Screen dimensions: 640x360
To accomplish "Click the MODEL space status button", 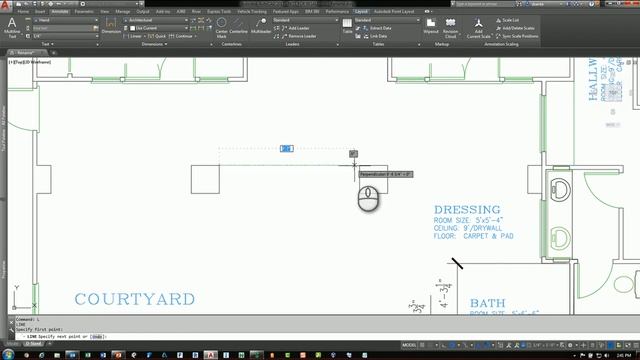I will [x=409, y=345].
